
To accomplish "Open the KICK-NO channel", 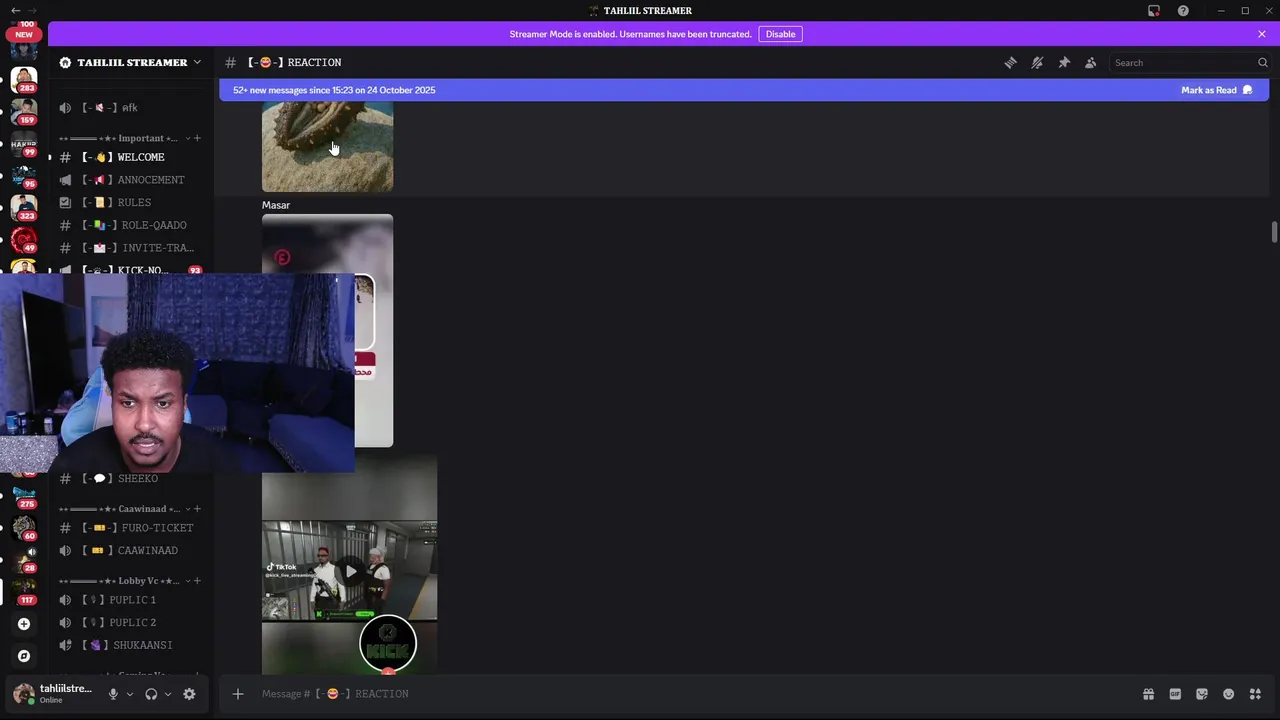I will tap(130, 270).
